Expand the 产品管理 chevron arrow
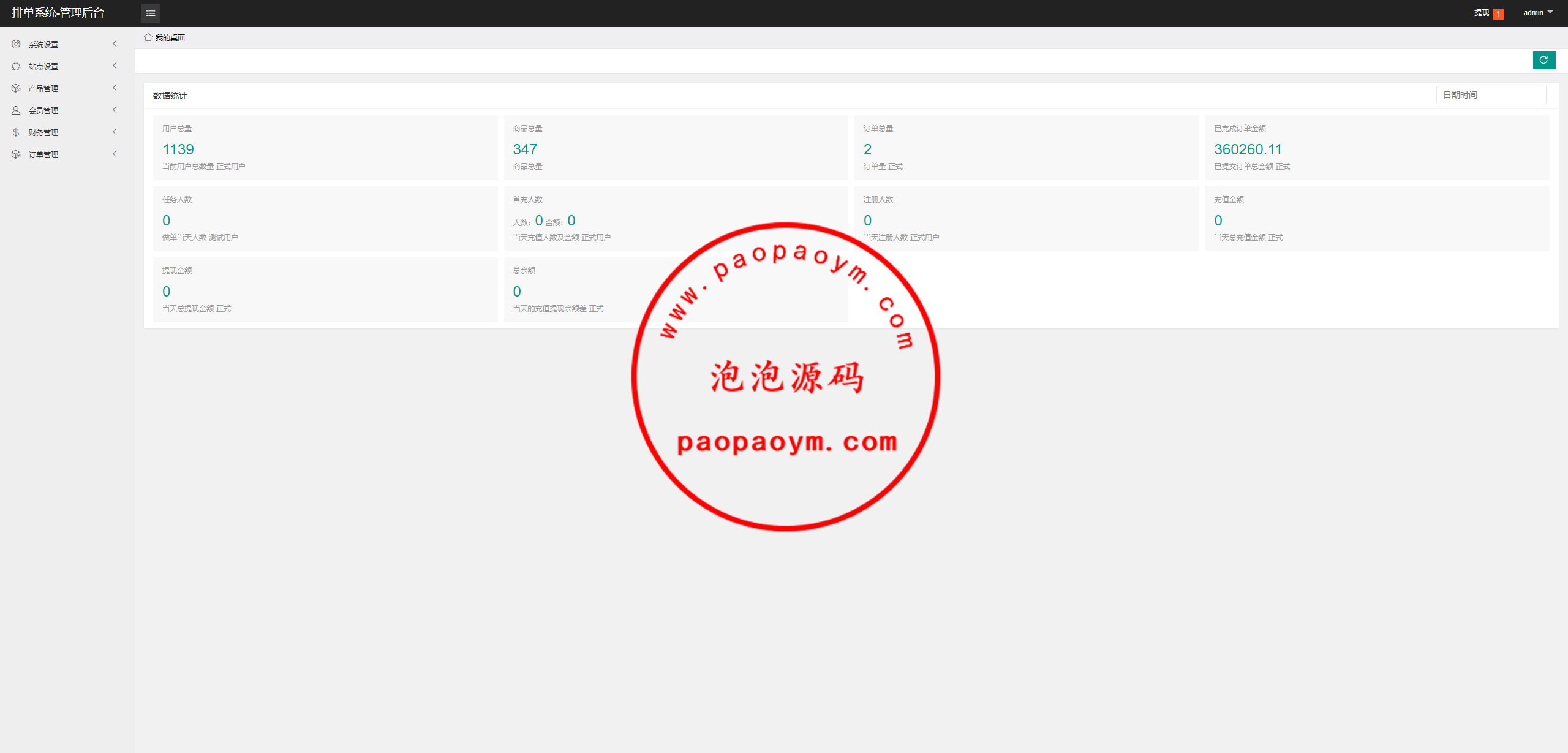The image size is (1568, 753). (x=115, y=88)
